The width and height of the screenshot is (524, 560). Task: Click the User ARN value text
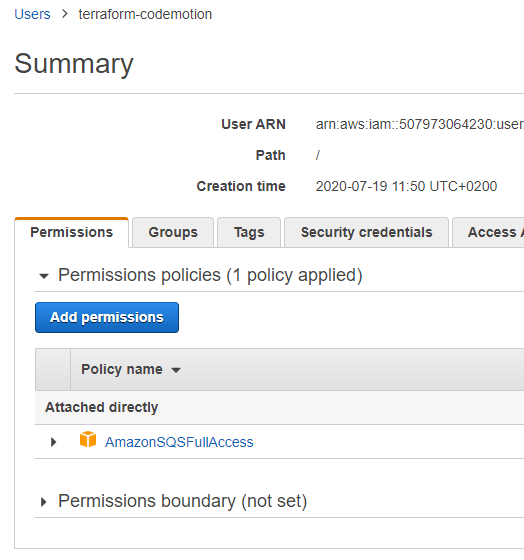(x=420, y=124)
